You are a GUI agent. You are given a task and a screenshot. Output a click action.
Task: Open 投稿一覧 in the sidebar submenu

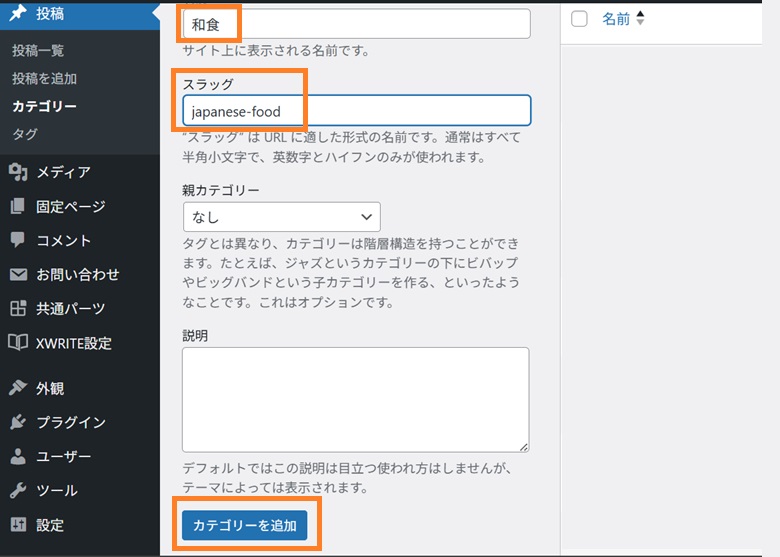[x=38, y=50]
